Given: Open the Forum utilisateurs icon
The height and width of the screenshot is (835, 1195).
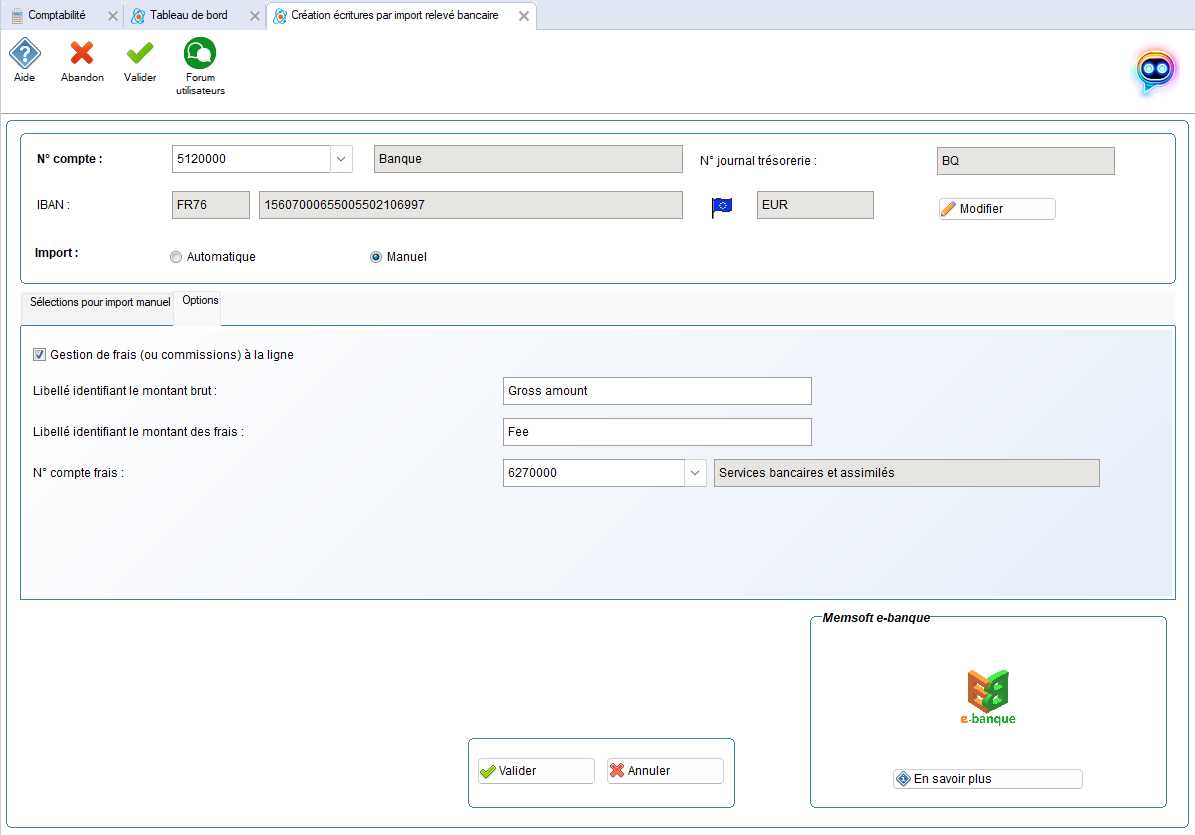Looking at the screenshot, I should click(200, 54).
